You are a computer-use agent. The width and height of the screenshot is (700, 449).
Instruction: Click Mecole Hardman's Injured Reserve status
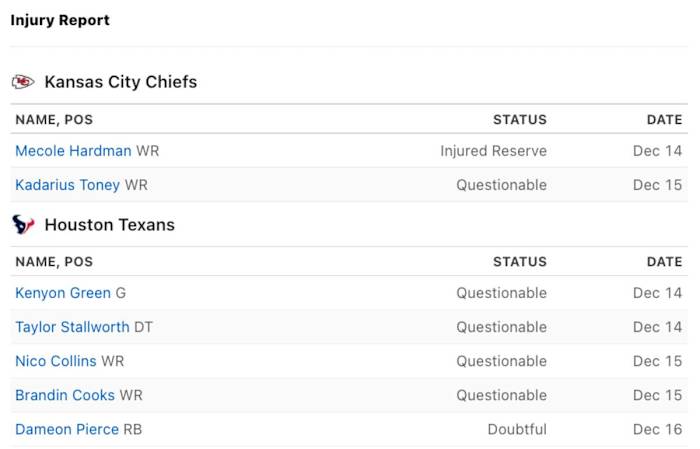click(493, 151)
